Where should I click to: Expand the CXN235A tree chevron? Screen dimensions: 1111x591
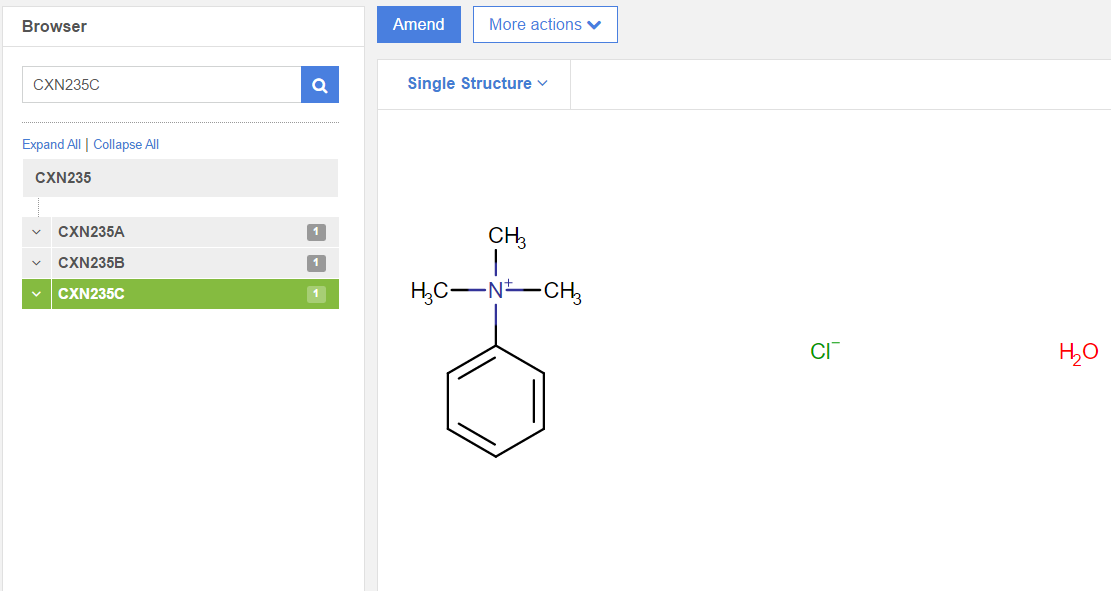(x=37, y=233)
